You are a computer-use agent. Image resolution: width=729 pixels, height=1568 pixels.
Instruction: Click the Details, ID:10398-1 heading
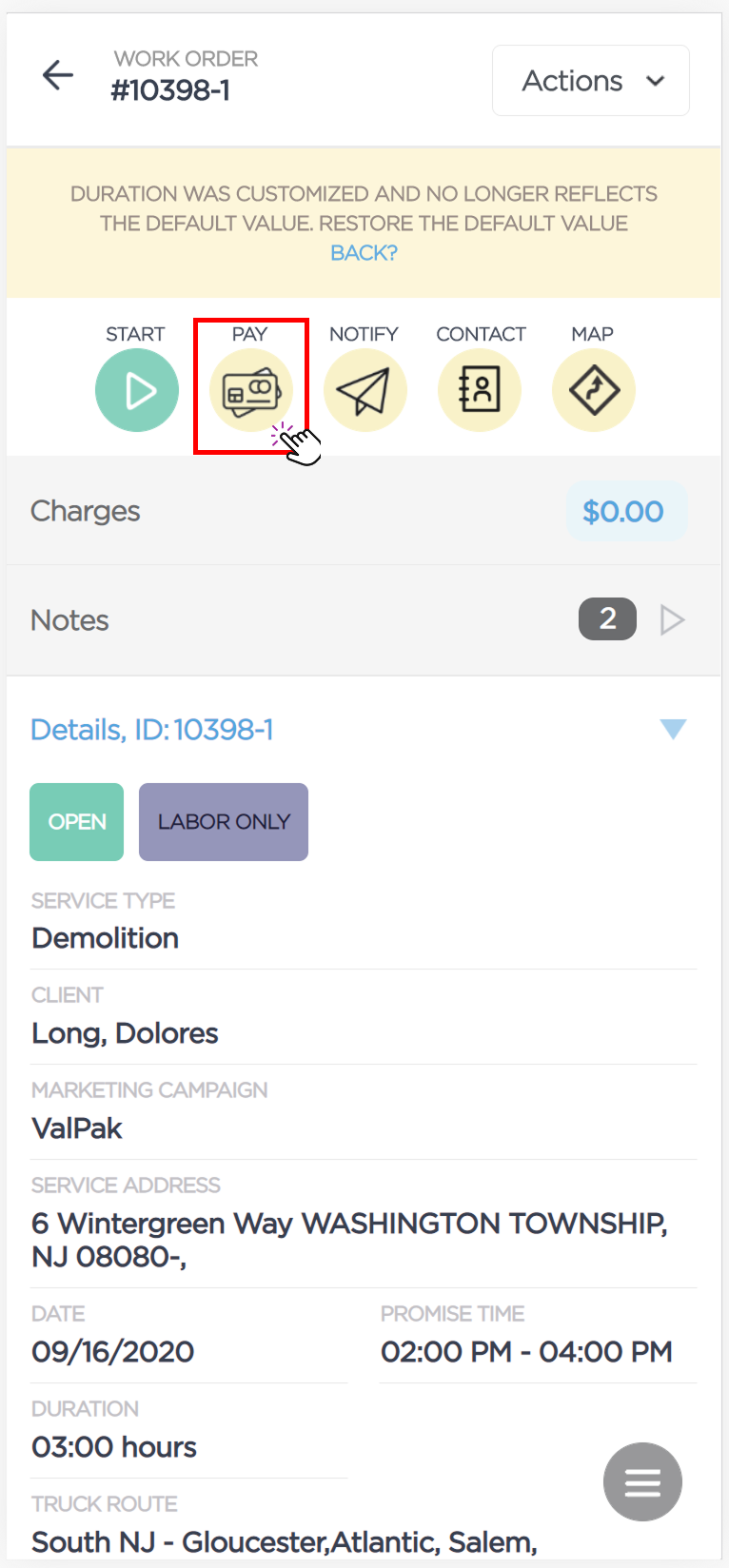[x=152, y=730]
